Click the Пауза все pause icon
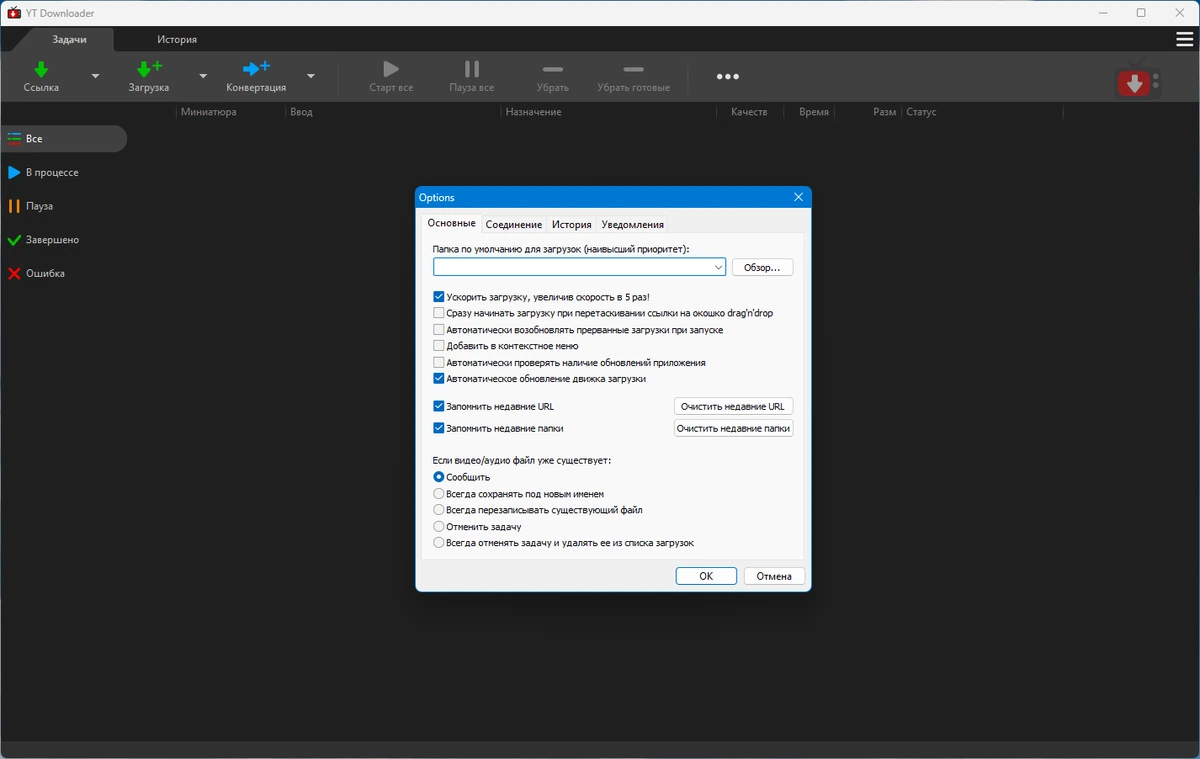The image size is (1200, 759). (472, 69)
